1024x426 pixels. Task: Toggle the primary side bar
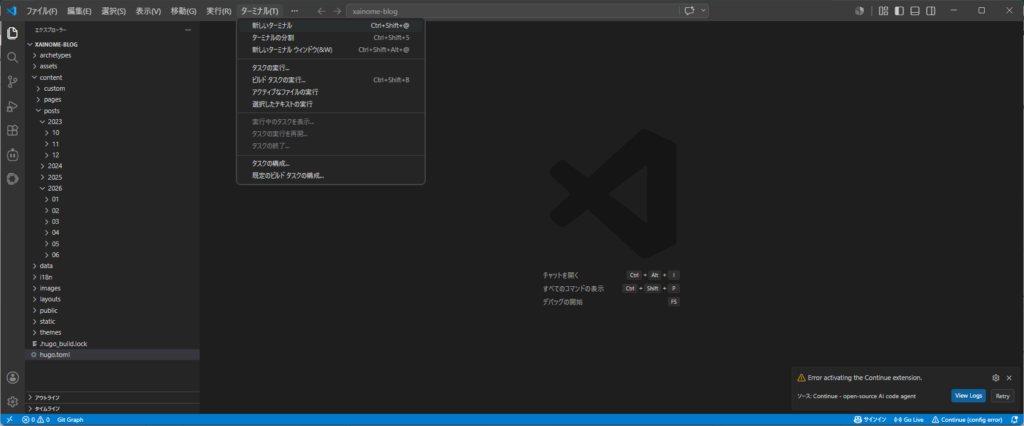[899, 10]
